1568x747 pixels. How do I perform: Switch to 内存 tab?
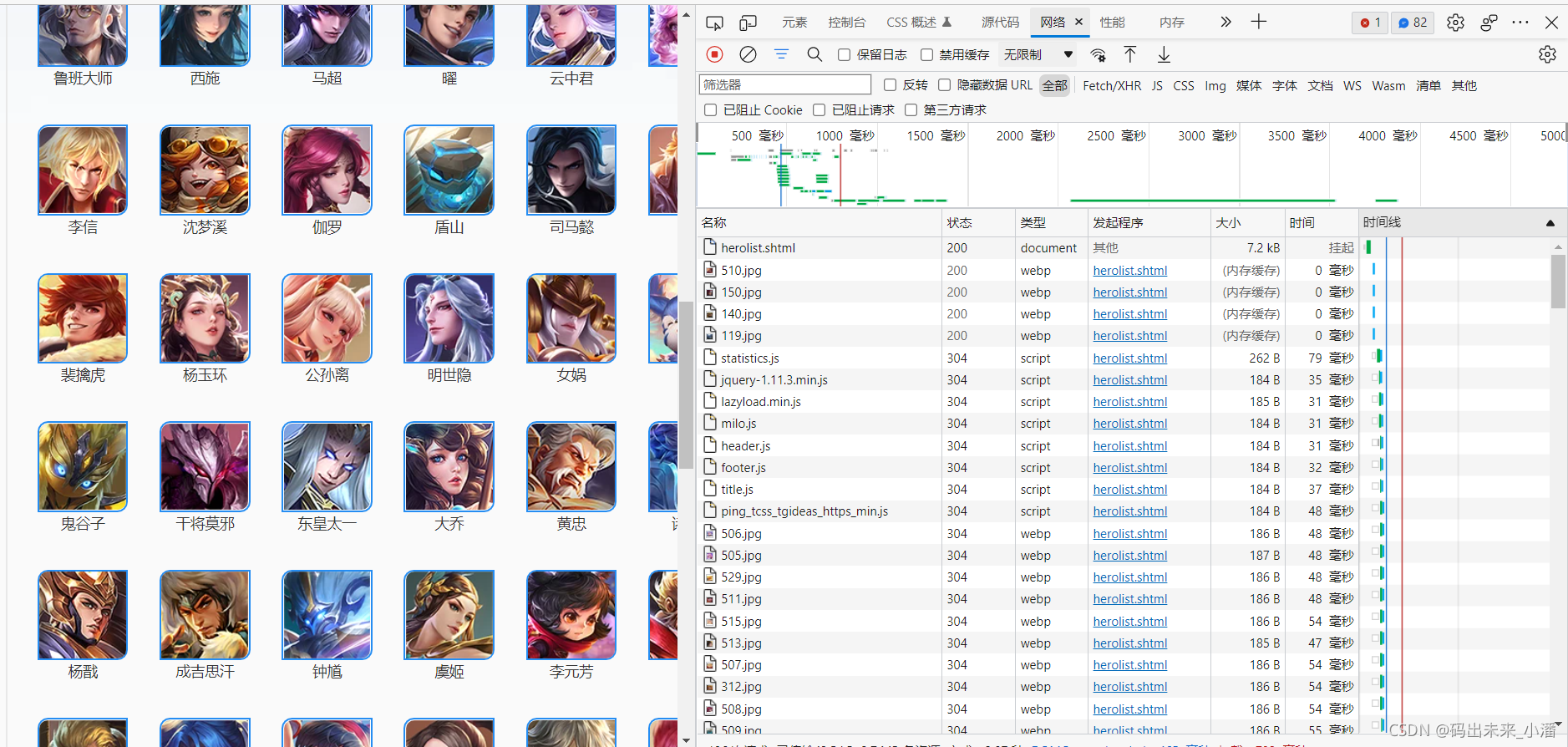(x=1172, y=23)
